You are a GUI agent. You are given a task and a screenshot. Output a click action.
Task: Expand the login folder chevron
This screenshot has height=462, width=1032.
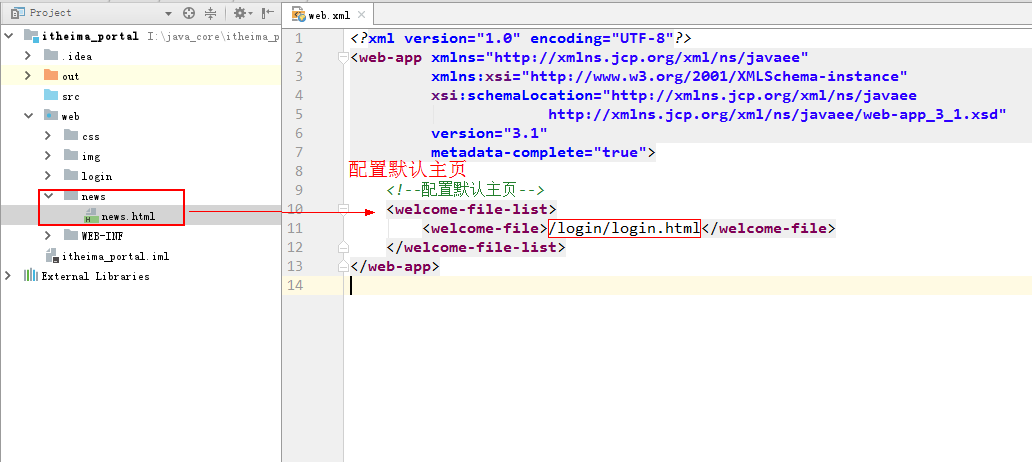click(48, 176)
